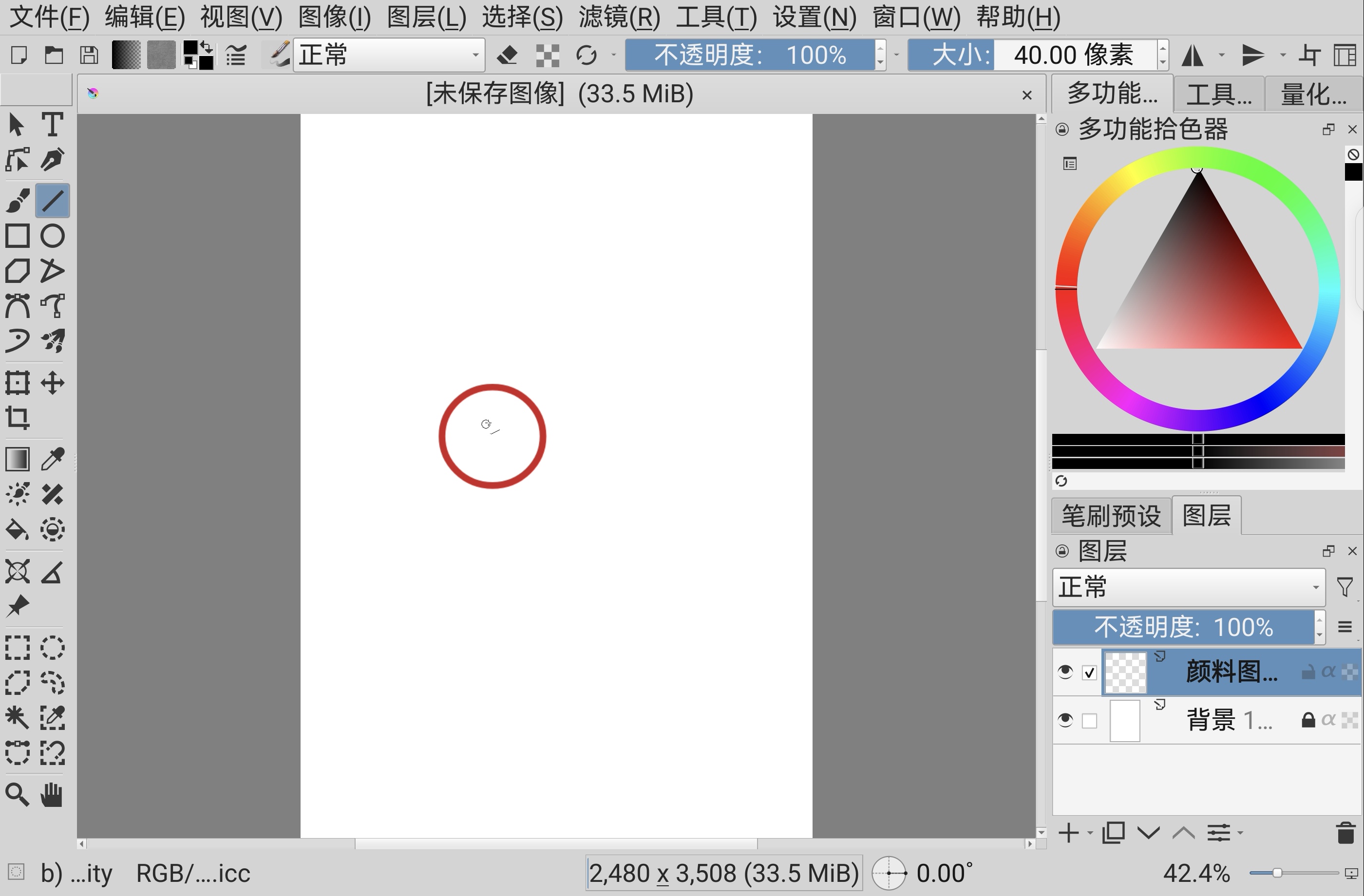Delete layer with trash icon
The width and height of the screenshot is (1364, 896).
pos(1345,833)
